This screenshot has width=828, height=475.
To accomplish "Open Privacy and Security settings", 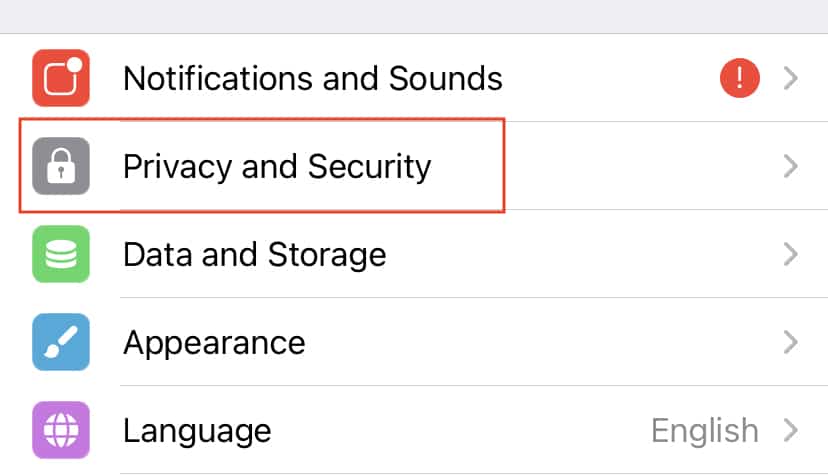I will [414, 166].
